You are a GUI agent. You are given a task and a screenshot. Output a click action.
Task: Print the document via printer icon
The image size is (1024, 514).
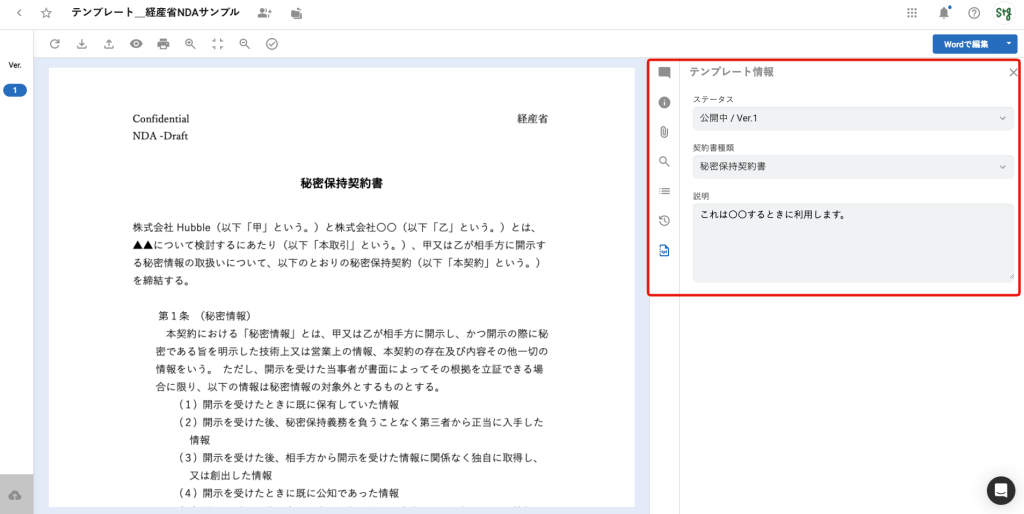163,44
